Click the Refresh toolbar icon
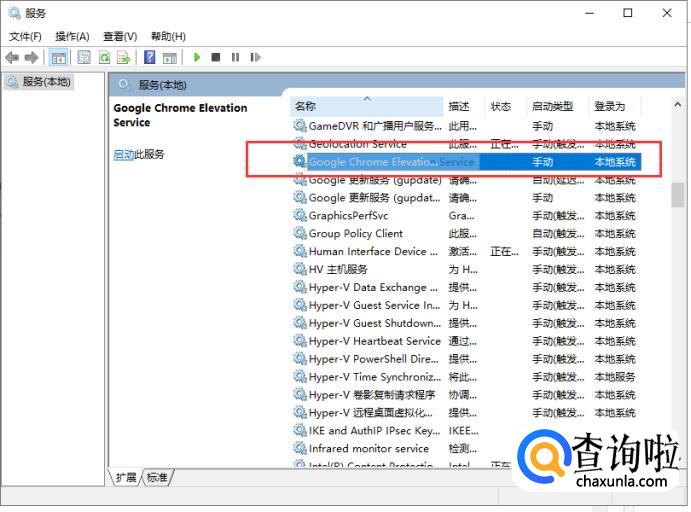 104,57
